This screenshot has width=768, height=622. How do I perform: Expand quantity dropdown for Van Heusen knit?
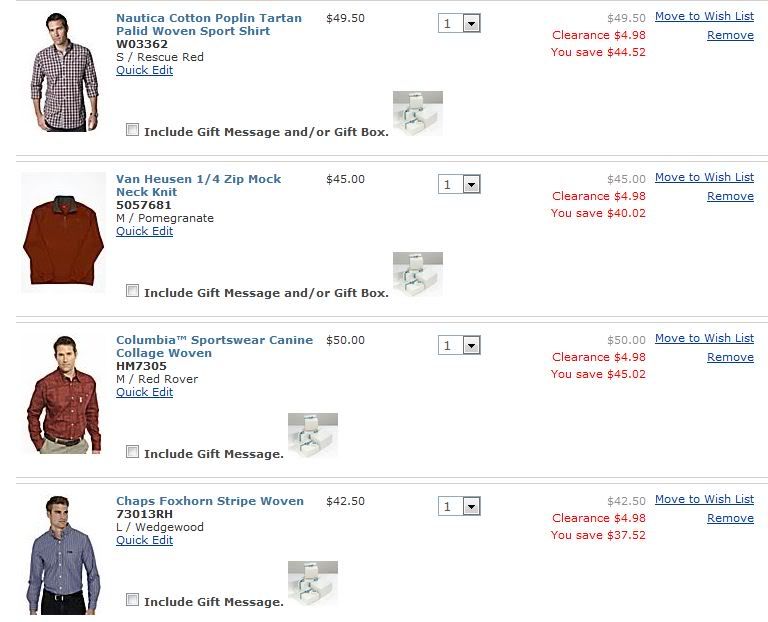(x=459, y=185)
